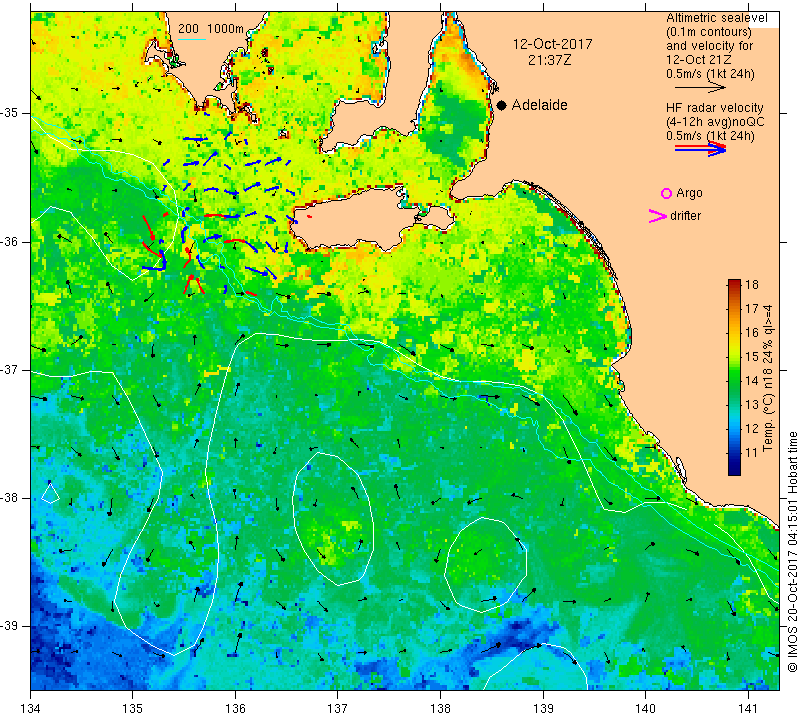The width and height of the screenshot is (800, 720).
Task: Click the 136 longitude axis label
Action: [x=235, y=709]
